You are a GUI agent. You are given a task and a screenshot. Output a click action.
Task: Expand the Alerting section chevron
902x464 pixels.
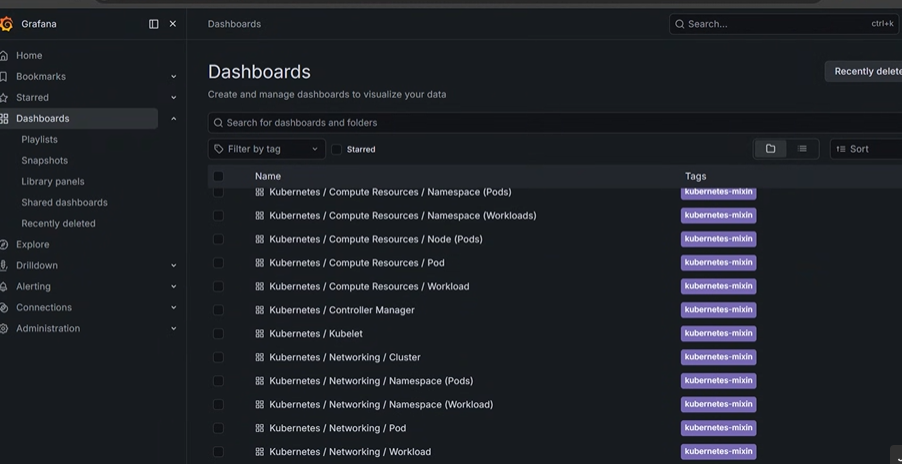tap(174, 286)
